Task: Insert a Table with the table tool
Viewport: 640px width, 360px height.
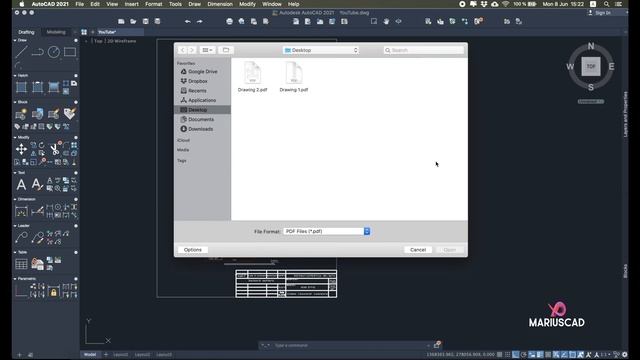Action: [21, 264]
